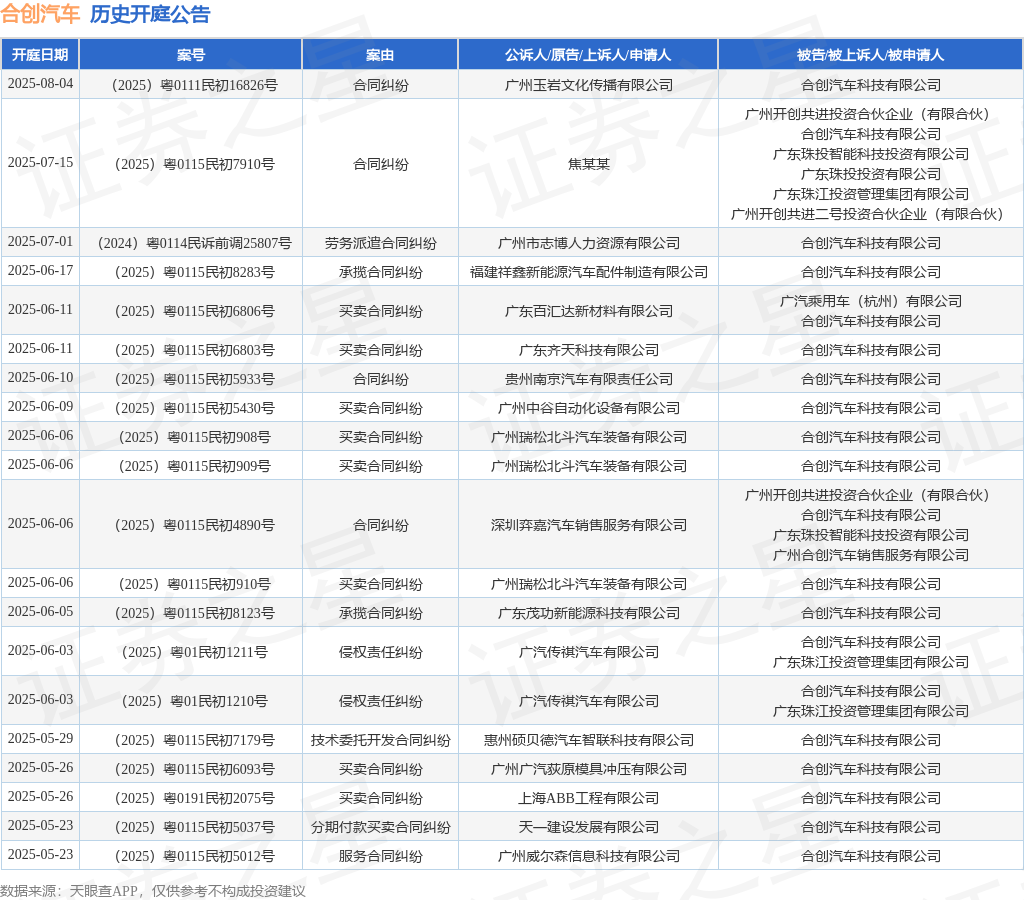Select case number 粤0115民初6093号
The width and height of the screenshot is (1024, 900).
[x=194, y=769]
